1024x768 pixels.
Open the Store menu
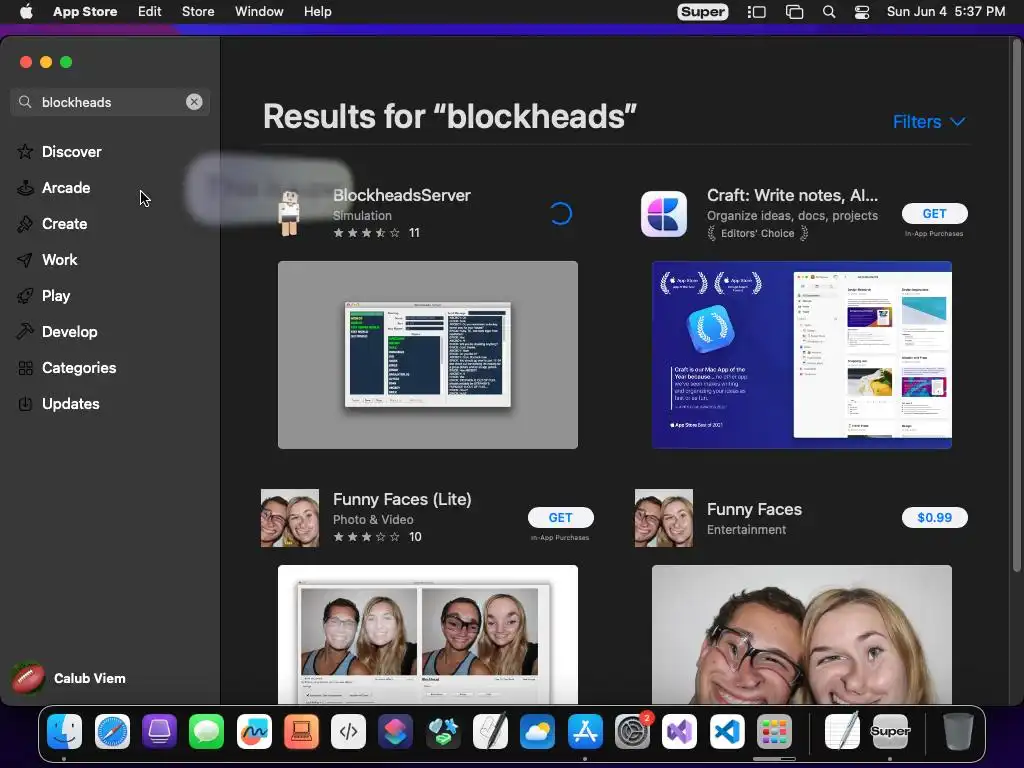[198, 12]
